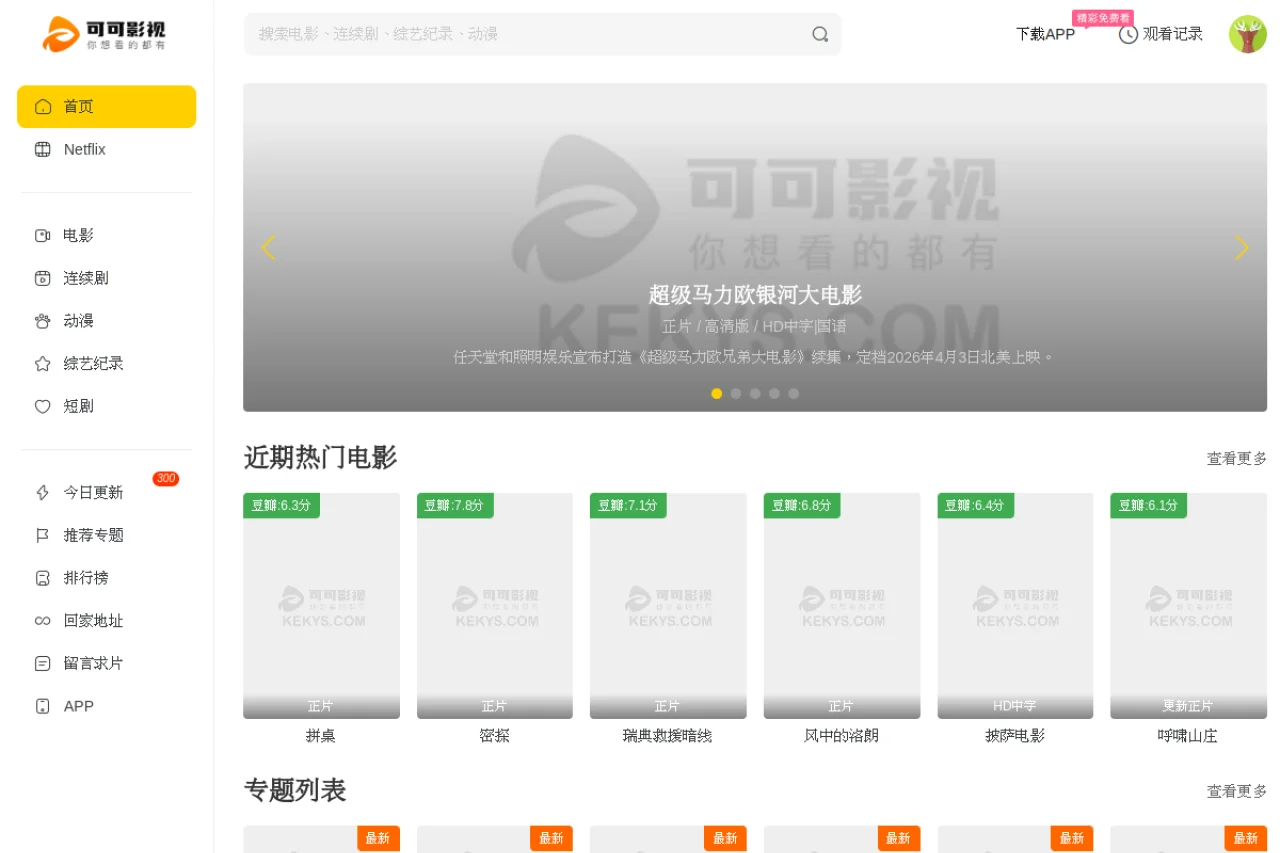Image resolution: width=1280 pixels, height=853 pixels.
Task: Click the 豆瓣:7.8分 rating badge
Action: (455, 506)
